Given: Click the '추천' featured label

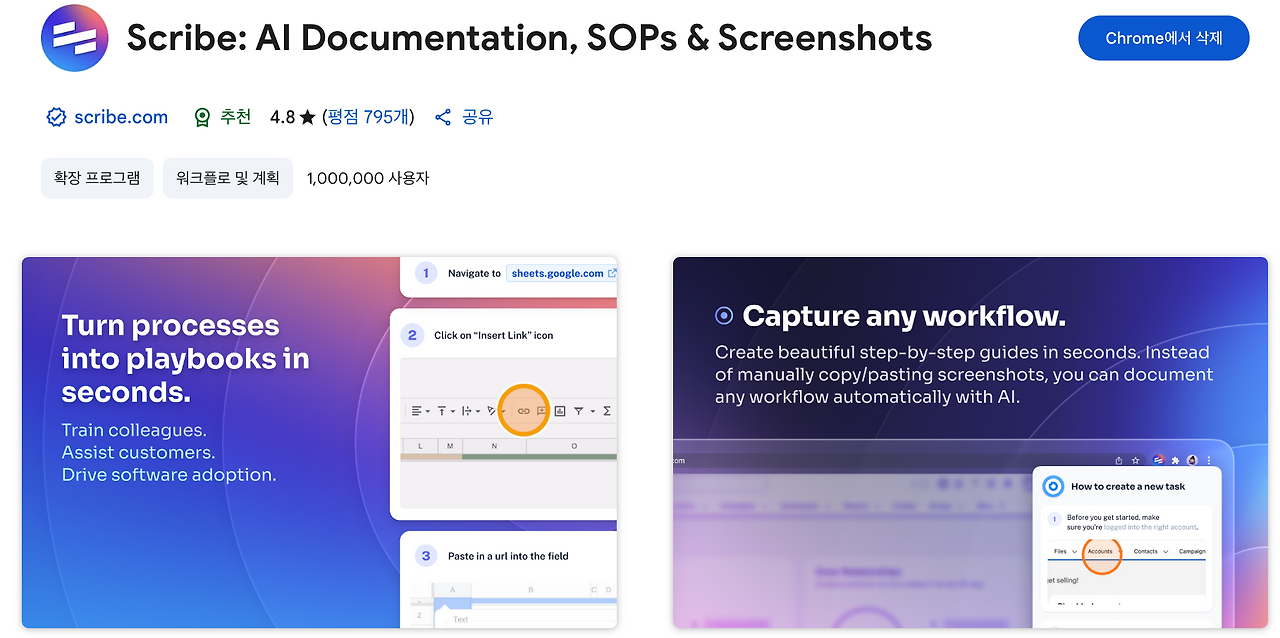Looking at the screenshot, I should (236, 117).
